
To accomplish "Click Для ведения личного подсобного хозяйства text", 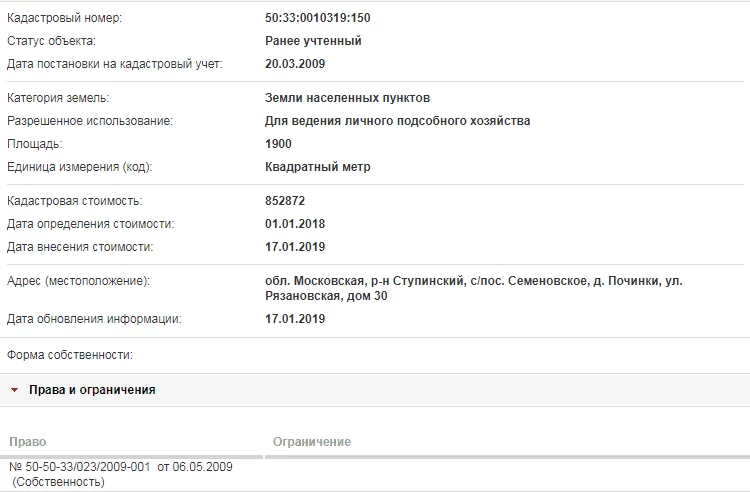I will coord(397,121).
